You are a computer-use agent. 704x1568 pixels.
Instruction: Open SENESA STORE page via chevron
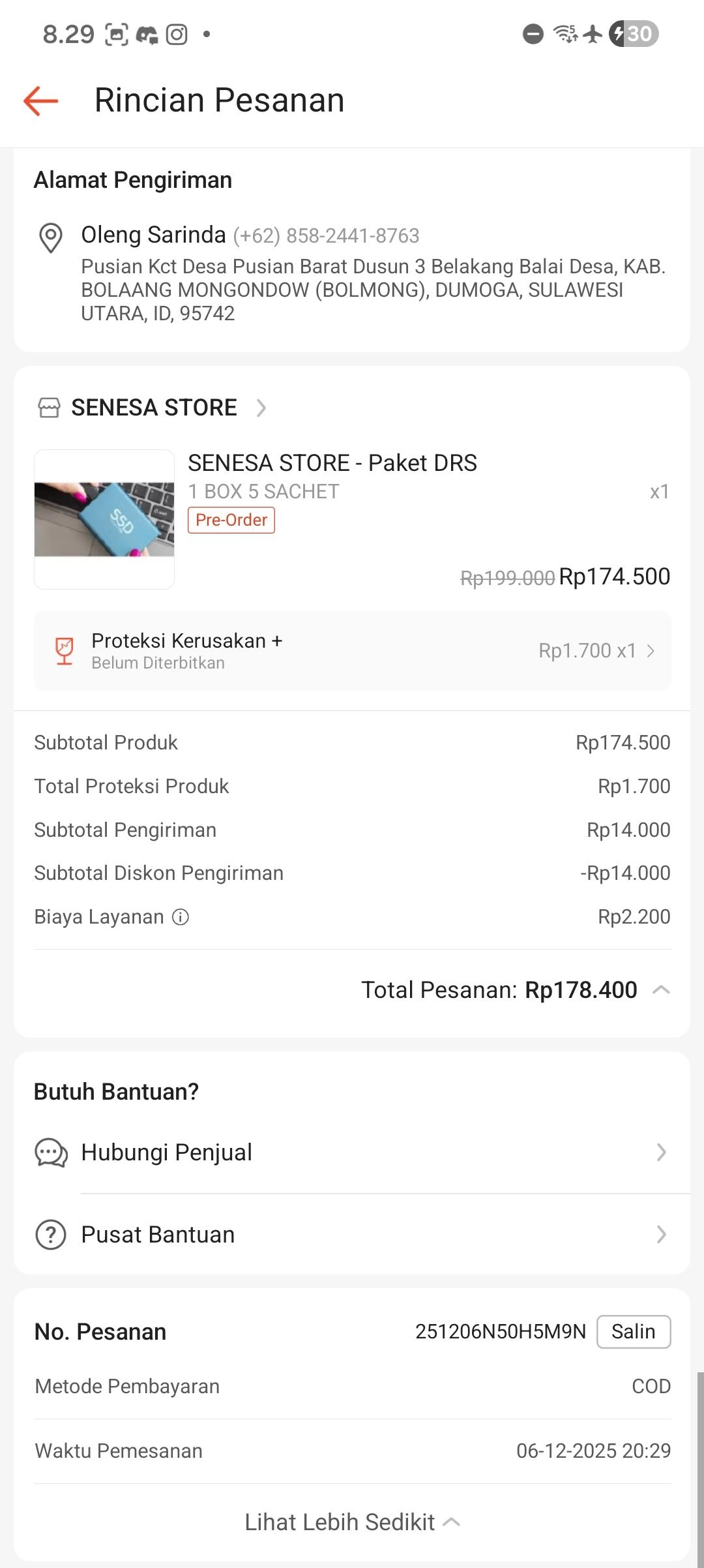[x=261, y=408]
